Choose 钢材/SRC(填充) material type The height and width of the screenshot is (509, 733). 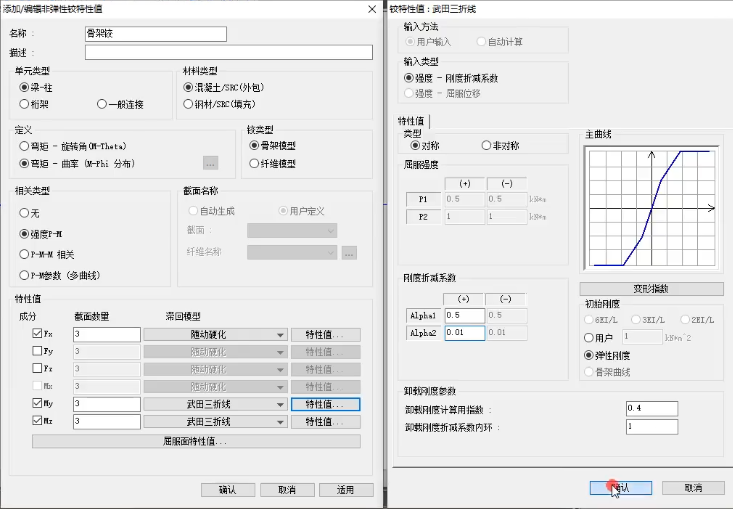pos(189,104)
